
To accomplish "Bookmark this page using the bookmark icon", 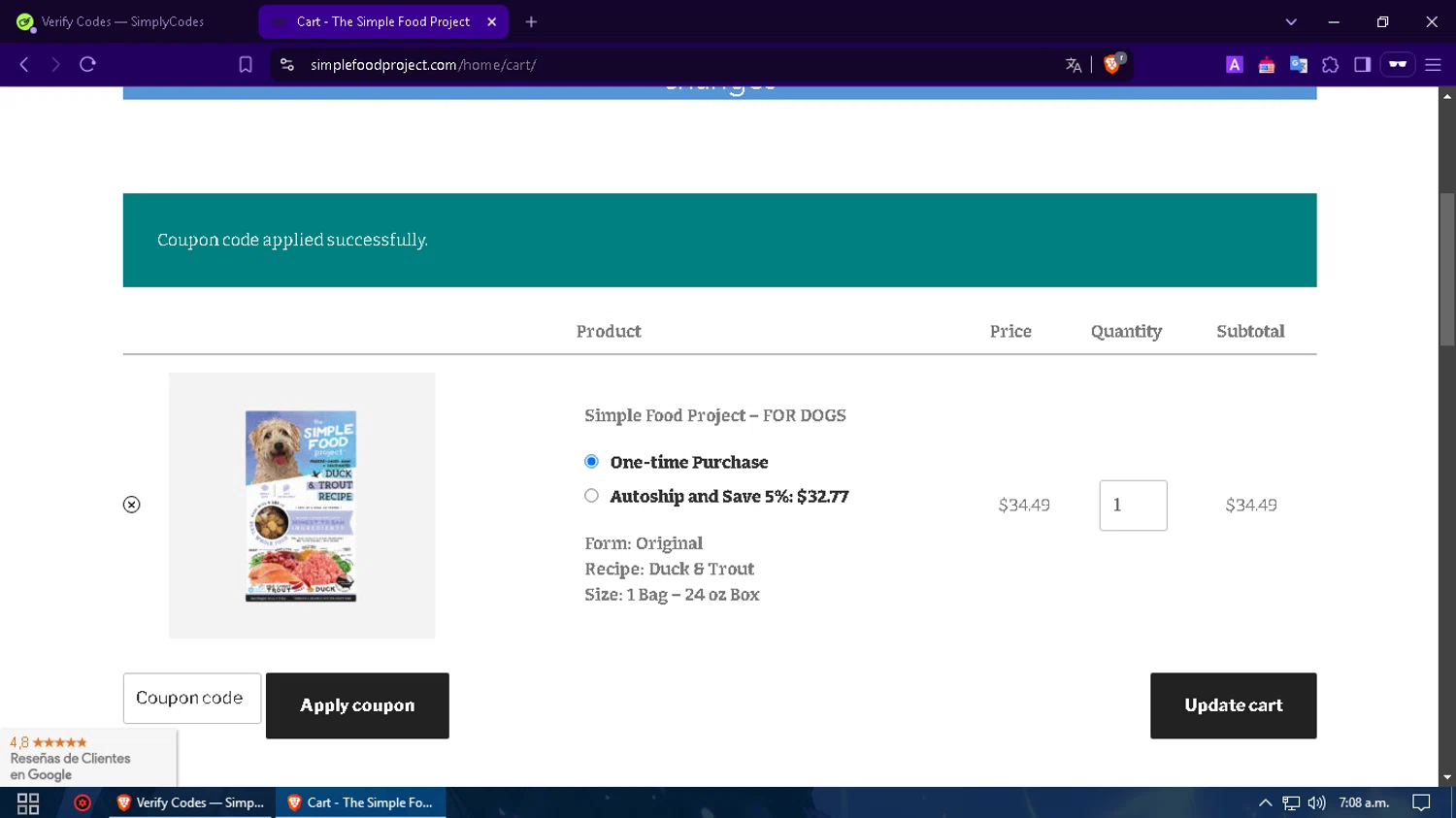I will (246, 65).
